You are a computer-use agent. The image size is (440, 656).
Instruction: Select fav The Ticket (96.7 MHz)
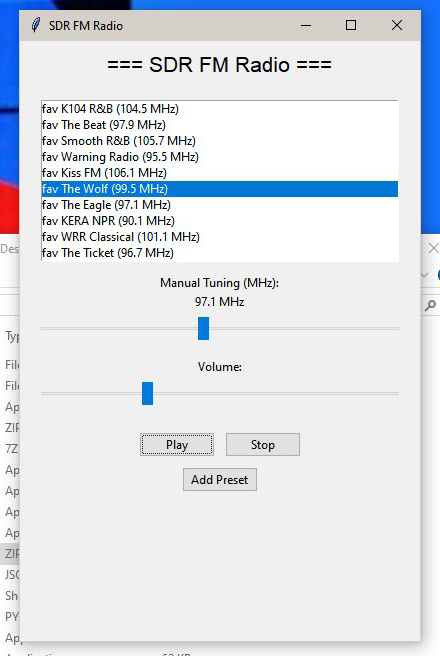220,252
